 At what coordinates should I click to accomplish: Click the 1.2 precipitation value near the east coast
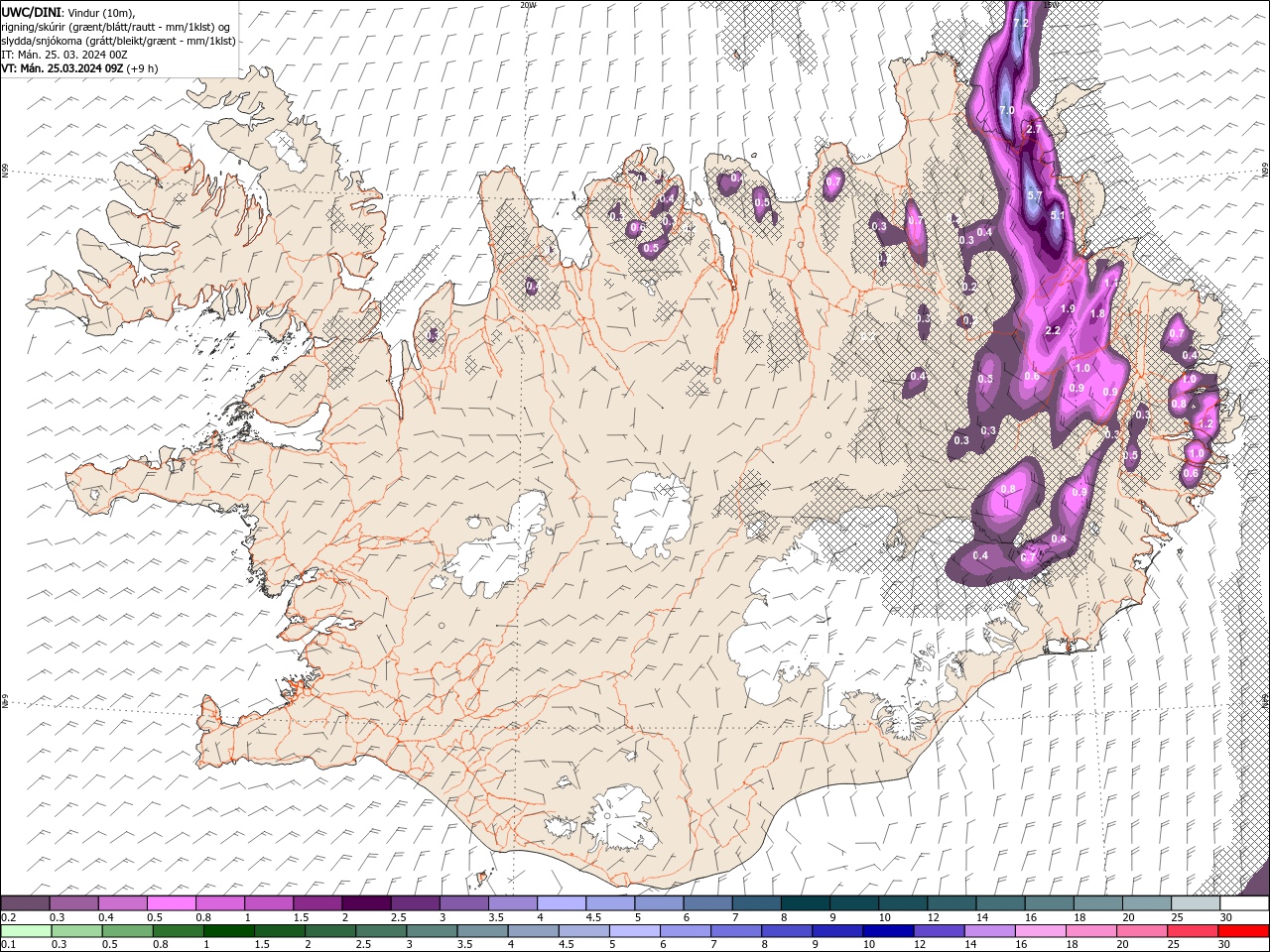1206,423
